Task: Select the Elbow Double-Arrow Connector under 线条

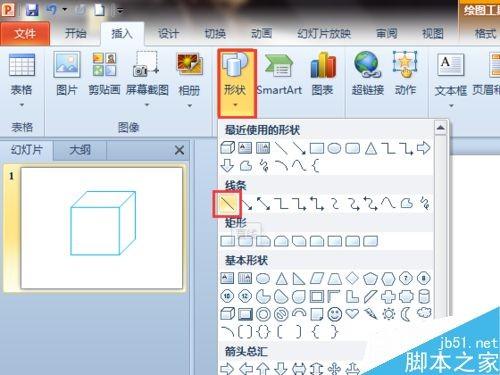Action: (317, 203)
